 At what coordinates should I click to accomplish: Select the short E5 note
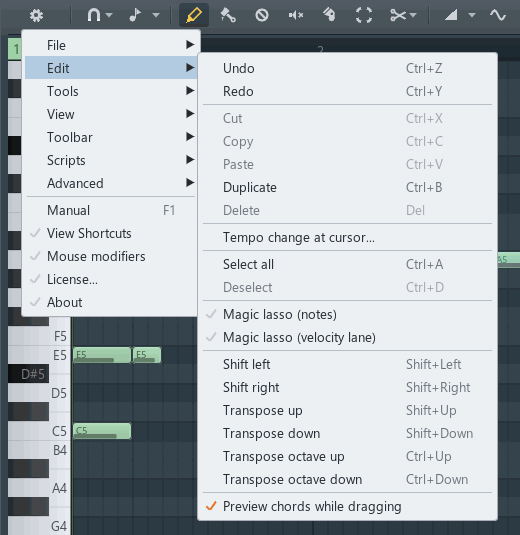click(147, 355)
